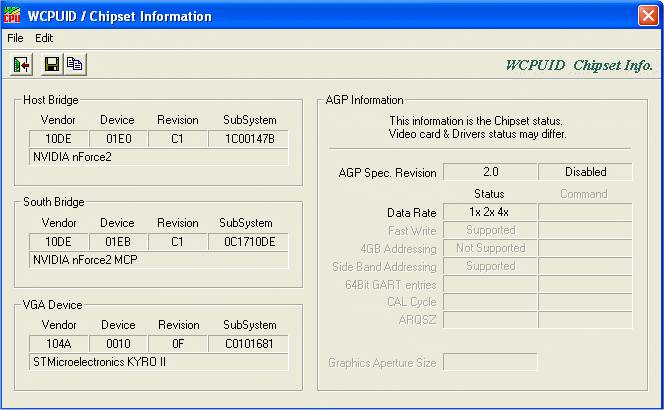Screen dimensions: 664x410
Task: Click the Fast Write Supported field
Action: (490, 230)
